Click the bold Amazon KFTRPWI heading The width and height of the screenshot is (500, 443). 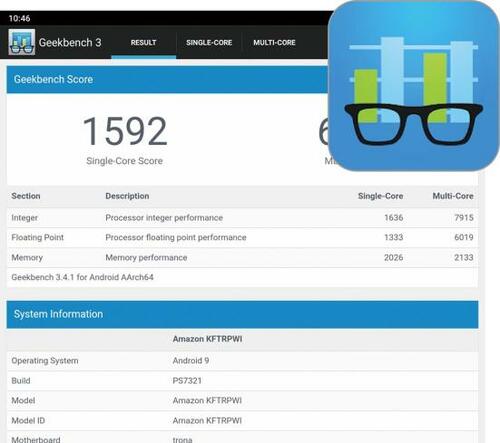(207, 339)
